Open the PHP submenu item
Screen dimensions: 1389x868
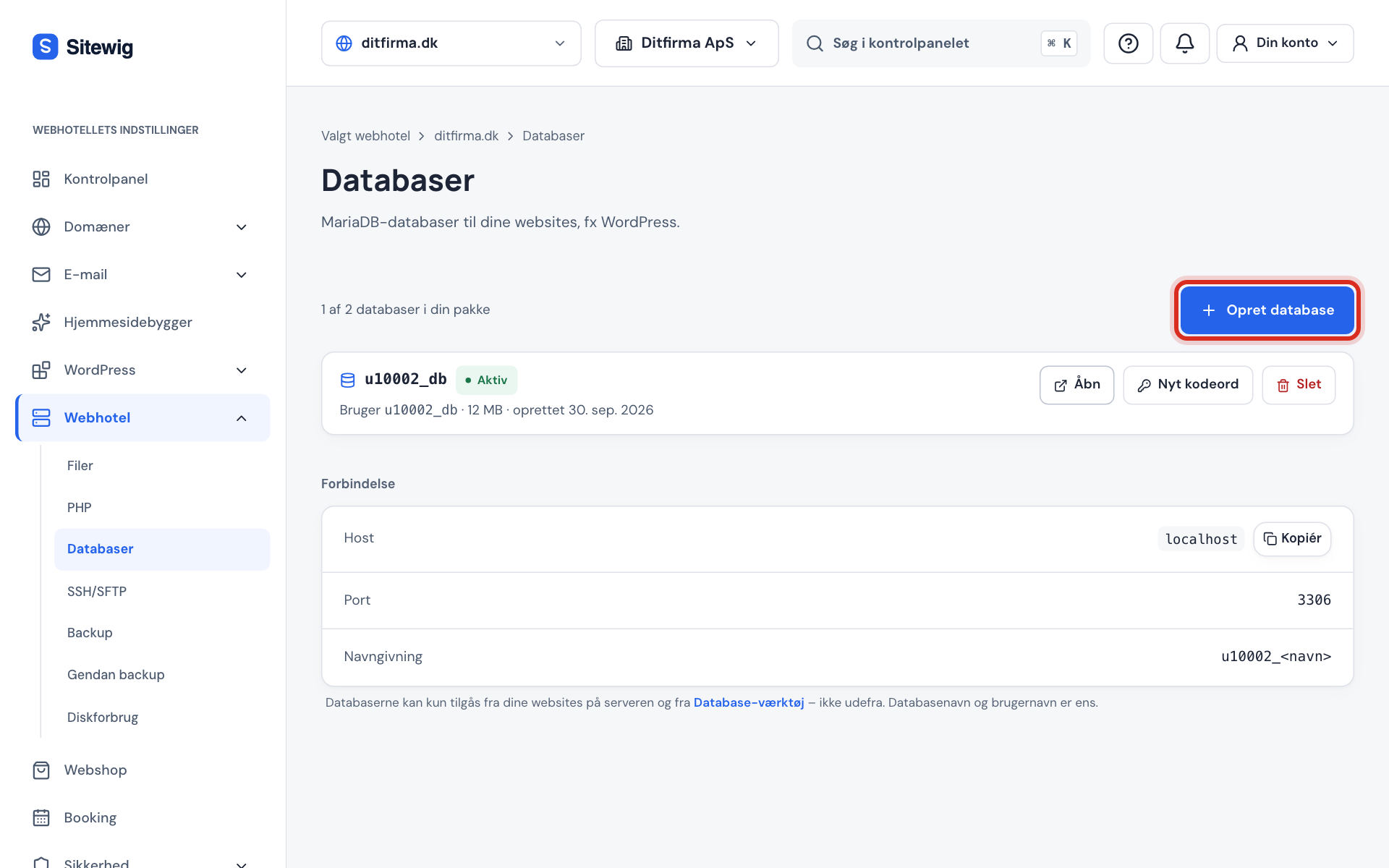click(x=161, y=508)
